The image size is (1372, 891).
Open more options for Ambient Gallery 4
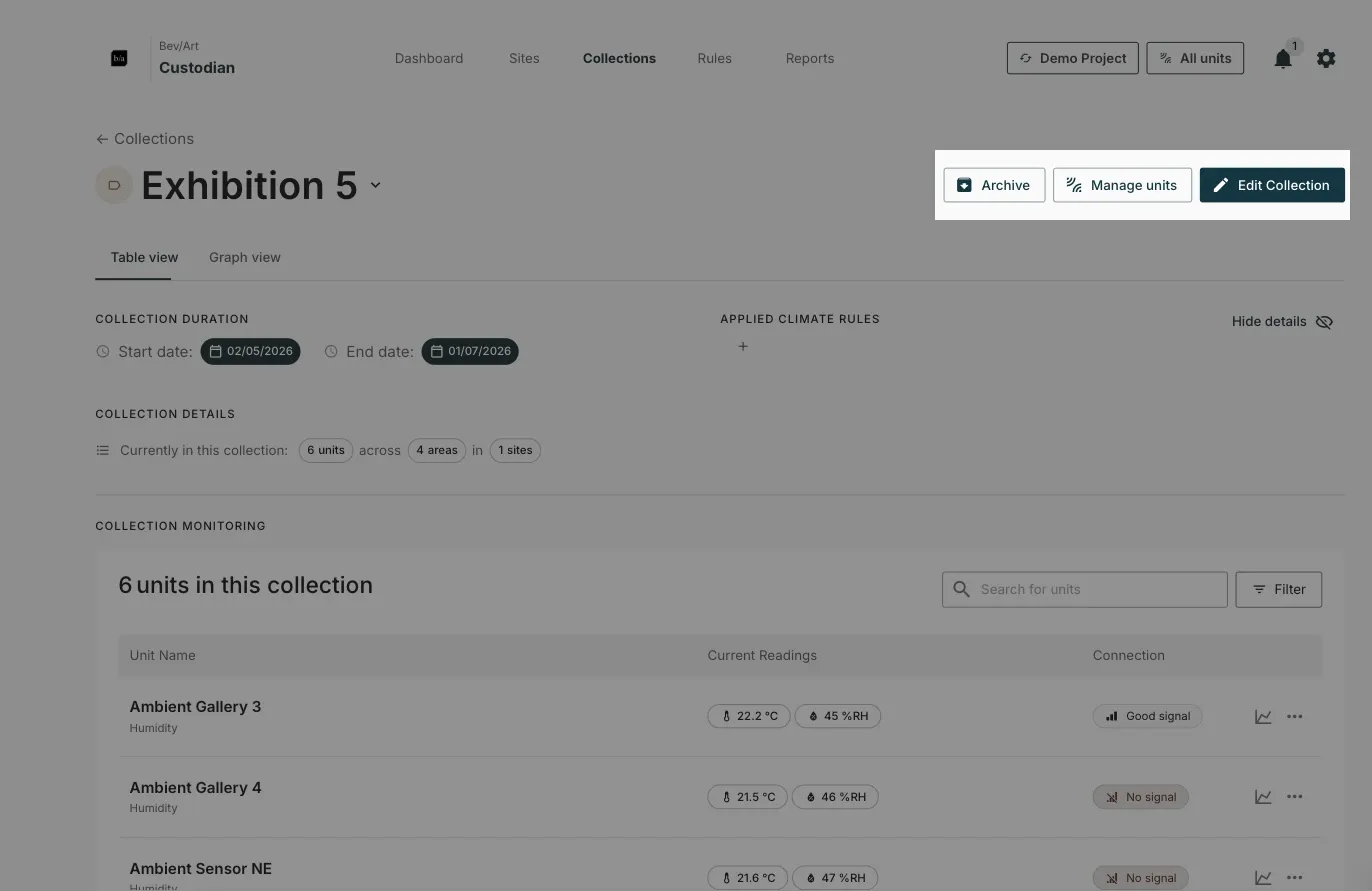1295,797
